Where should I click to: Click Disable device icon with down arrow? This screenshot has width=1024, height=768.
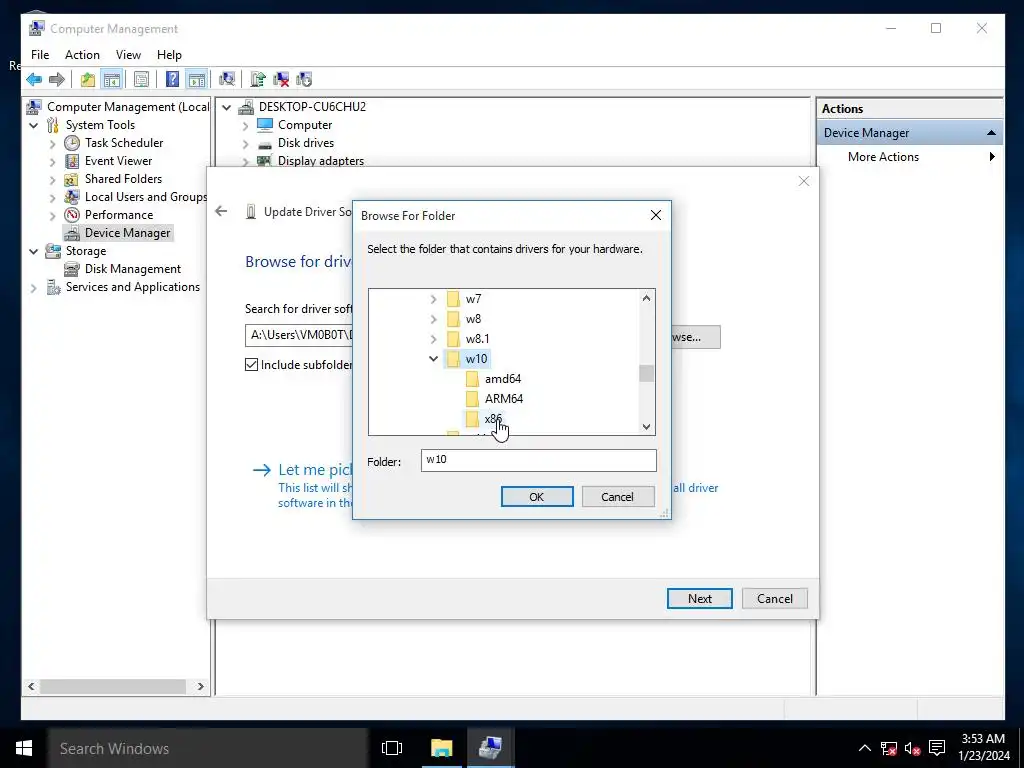pyautogui.click(x=304, y=80)
